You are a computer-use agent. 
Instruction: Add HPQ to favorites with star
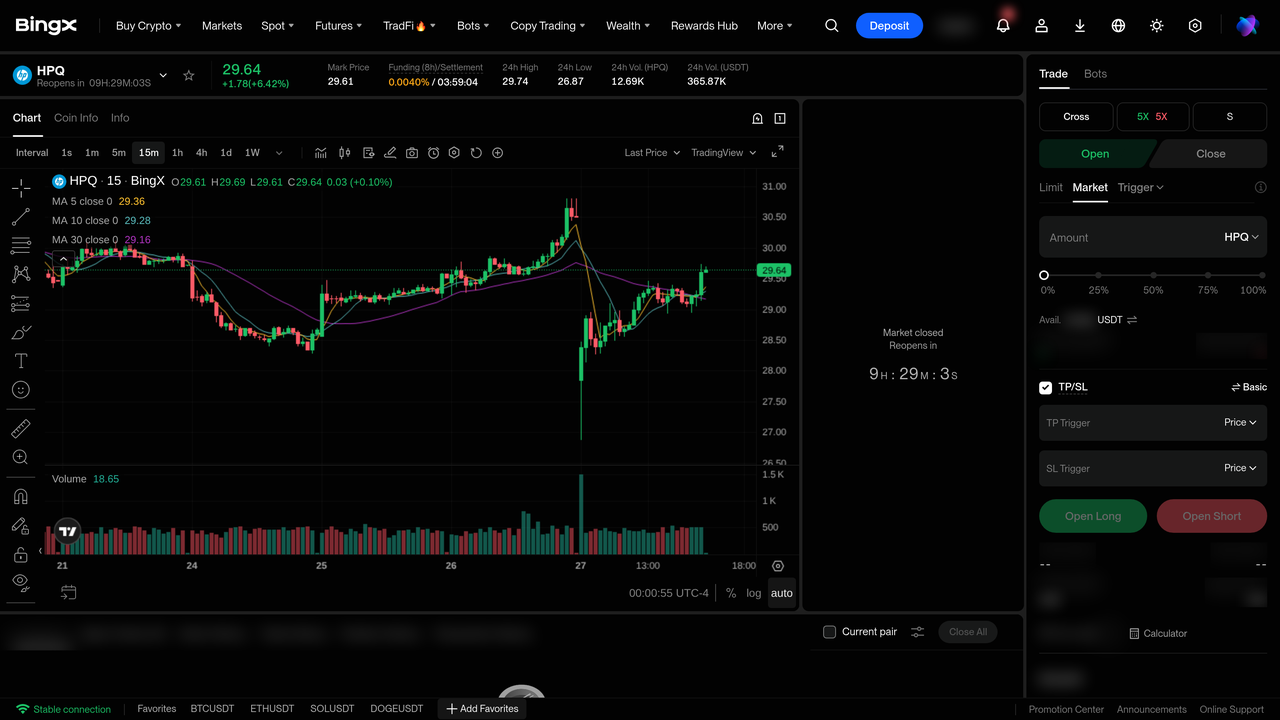tap(189, 76)
